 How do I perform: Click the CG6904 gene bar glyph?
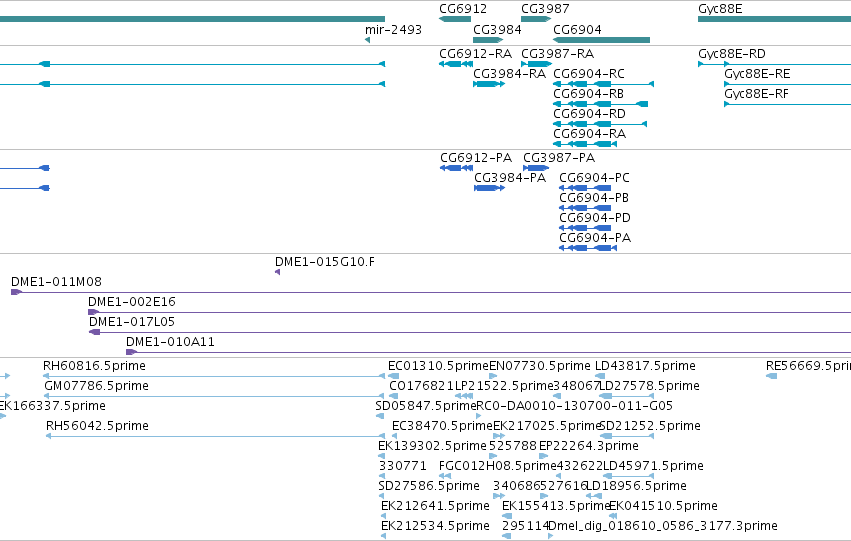[x=601, y=40]
